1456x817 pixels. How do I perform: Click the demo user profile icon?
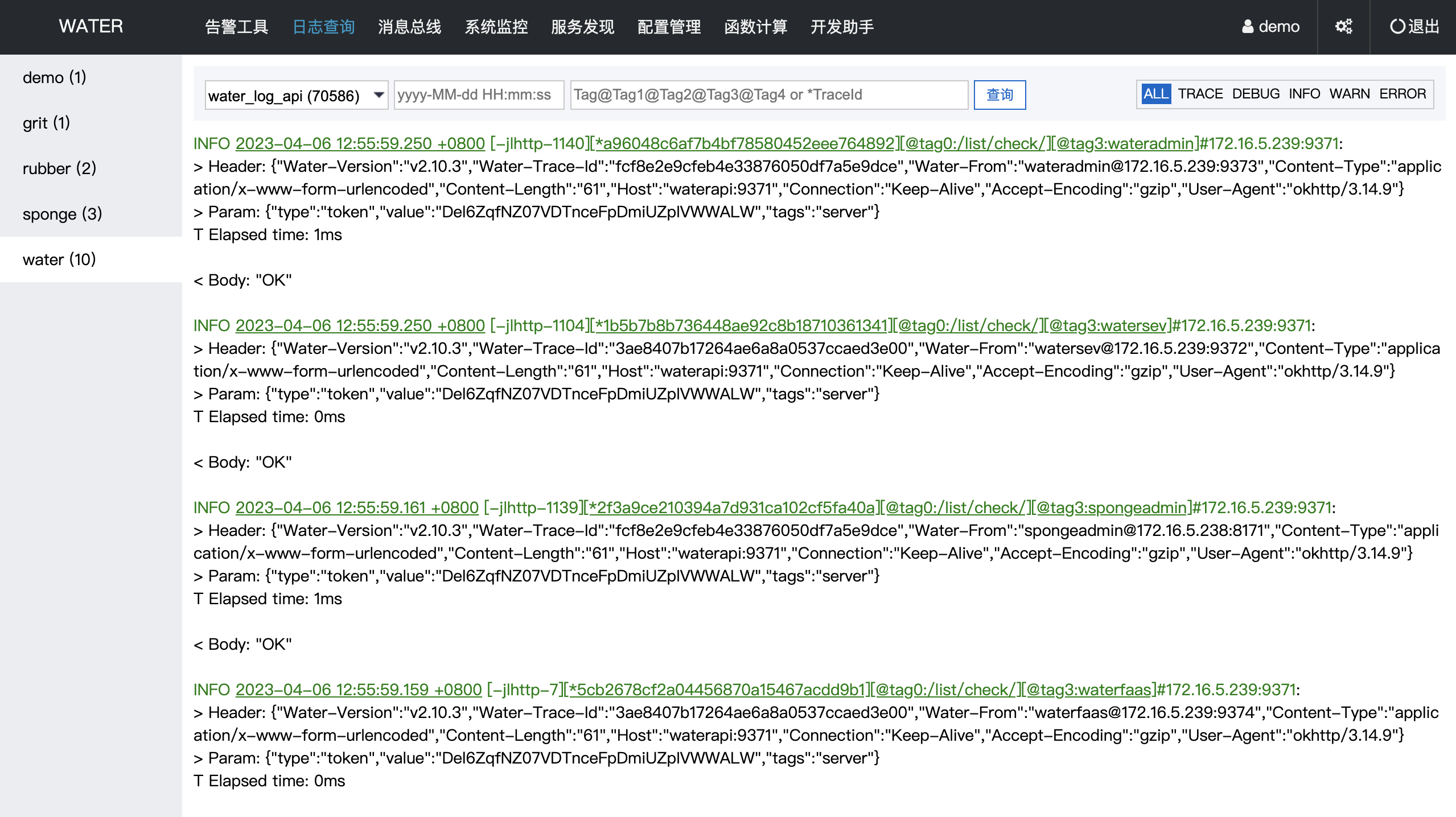(1248, 27)
